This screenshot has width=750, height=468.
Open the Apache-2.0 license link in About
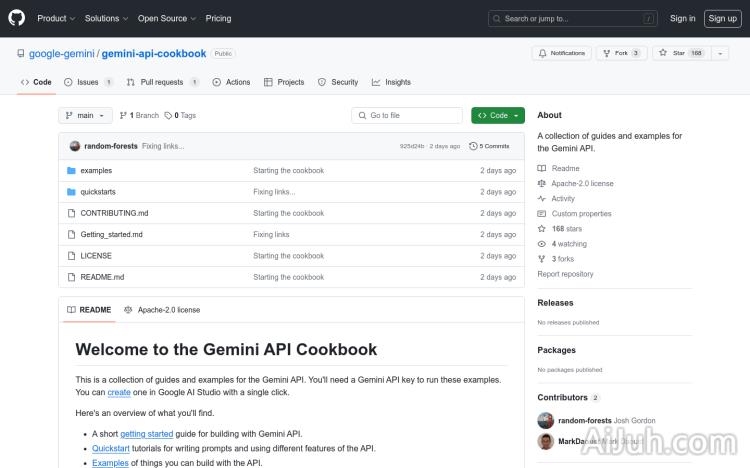pyautogui.click(x=575, y=184)
